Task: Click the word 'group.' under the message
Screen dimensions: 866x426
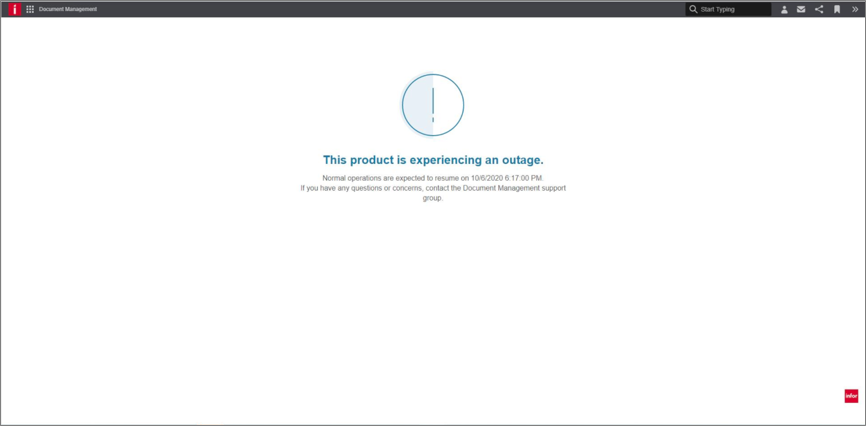Action: coord(433,198)
